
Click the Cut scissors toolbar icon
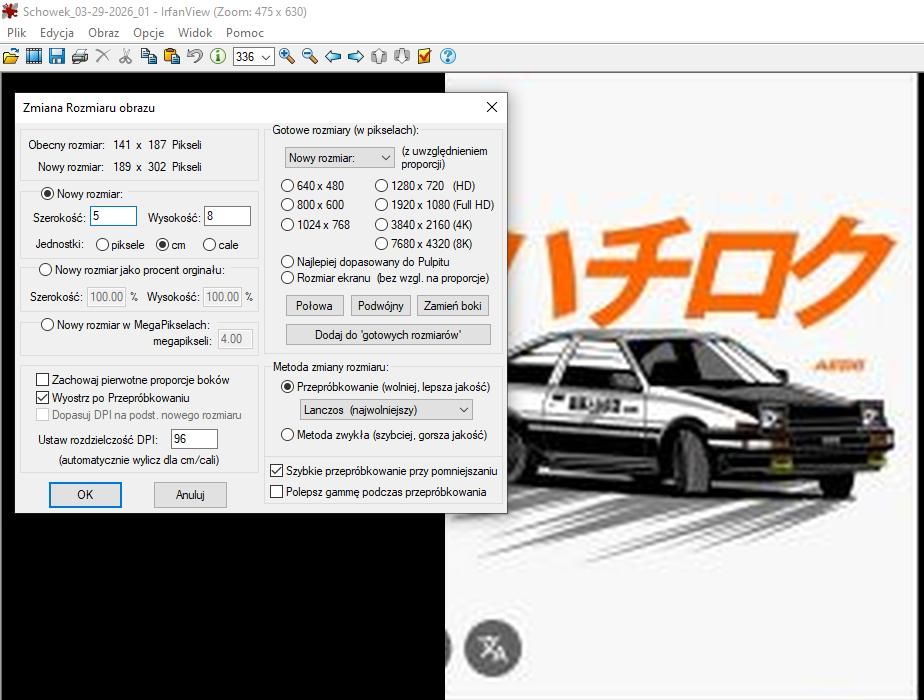tap(126, 57)
